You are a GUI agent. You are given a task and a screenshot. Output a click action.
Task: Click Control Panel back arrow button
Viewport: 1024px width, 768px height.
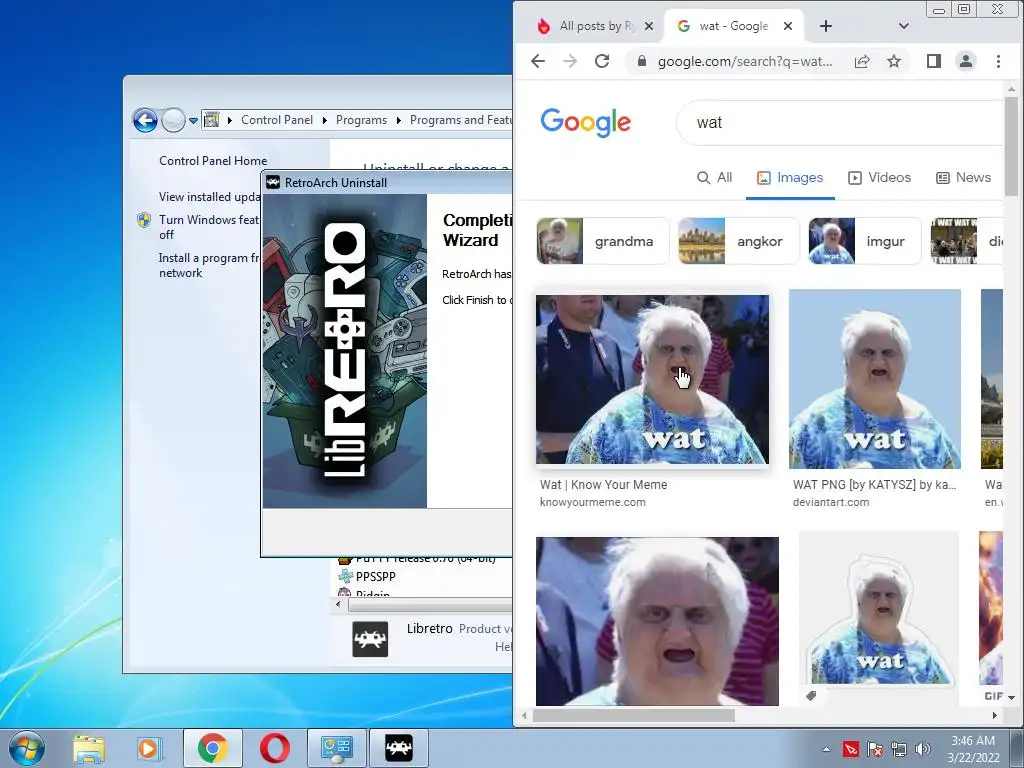pos(145,120)
